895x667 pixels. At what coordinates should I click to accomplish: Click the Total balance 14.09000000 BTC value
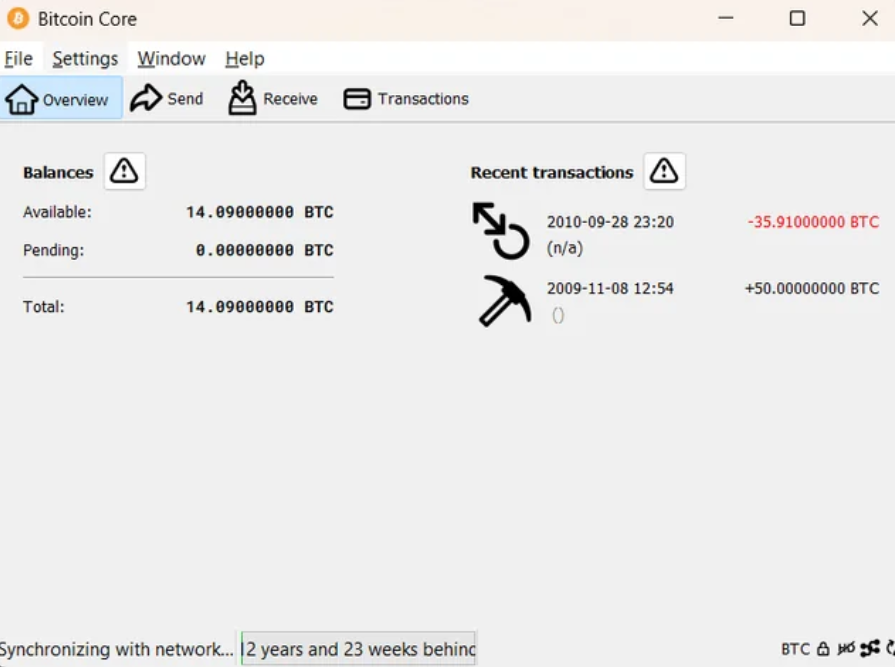[x=260, y=307]
